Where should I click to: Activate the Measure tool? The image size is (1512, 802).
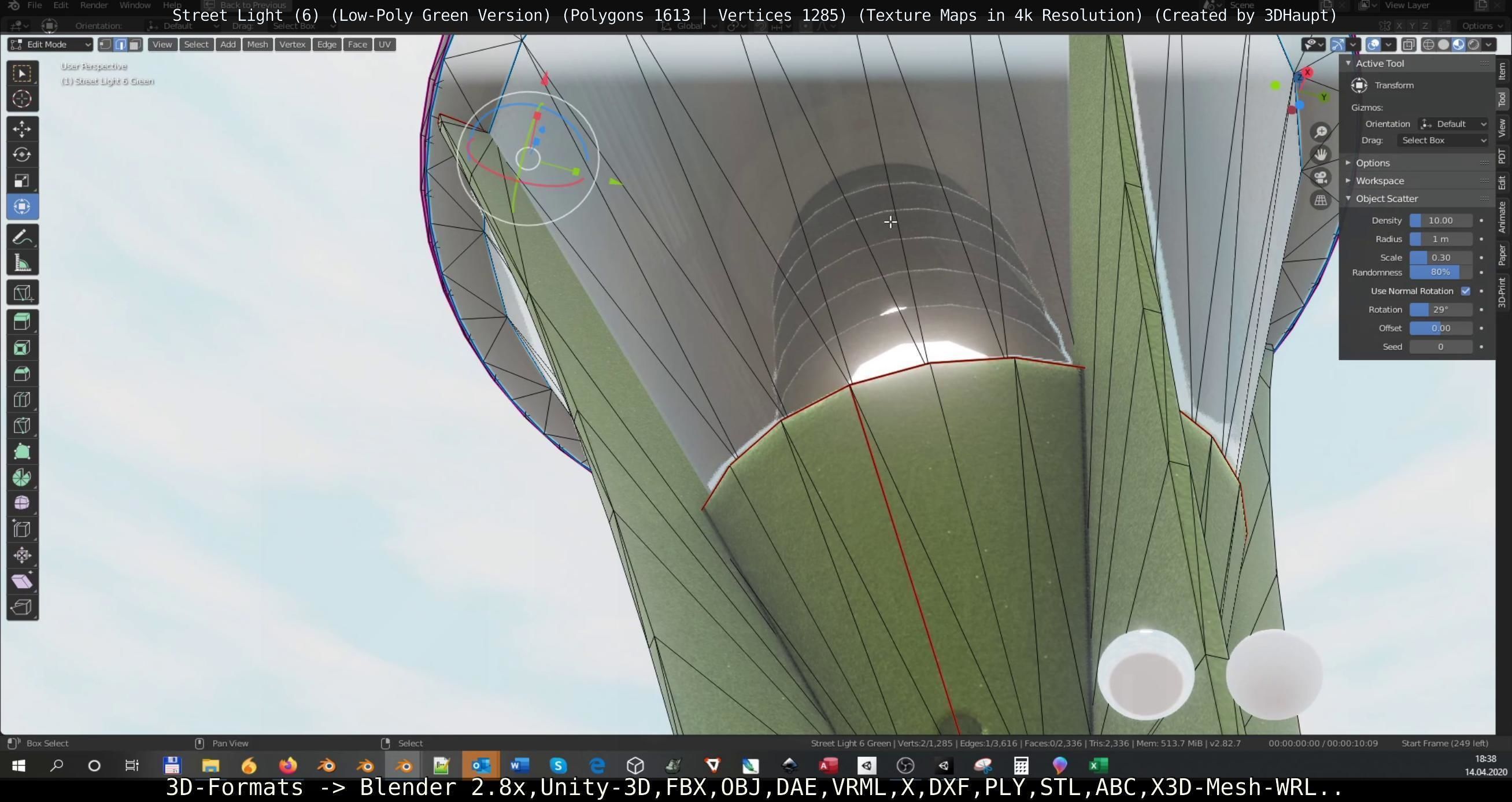click(23, 264)
